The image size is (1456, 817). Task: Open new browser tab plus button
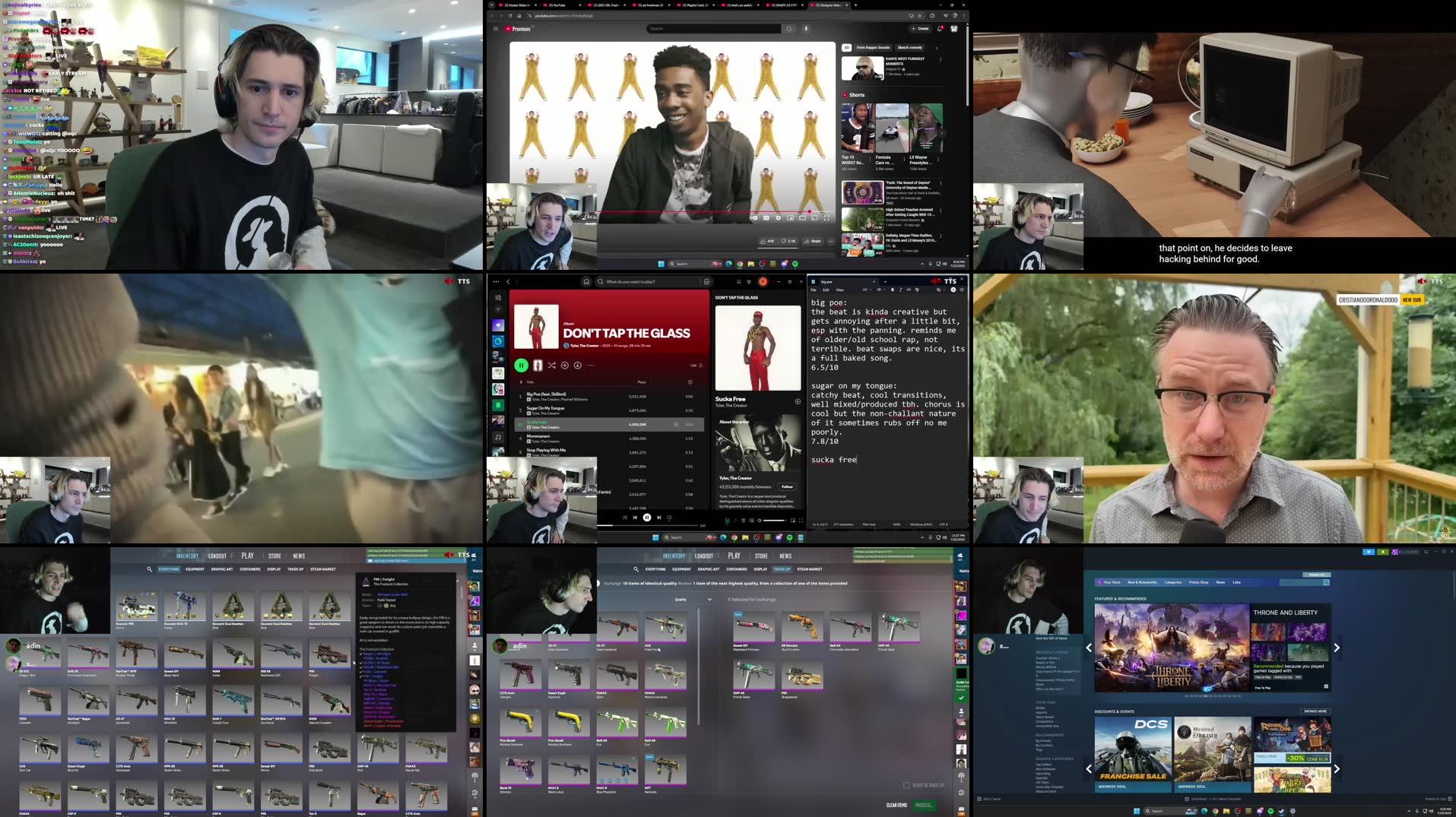(x=855, y=5)
